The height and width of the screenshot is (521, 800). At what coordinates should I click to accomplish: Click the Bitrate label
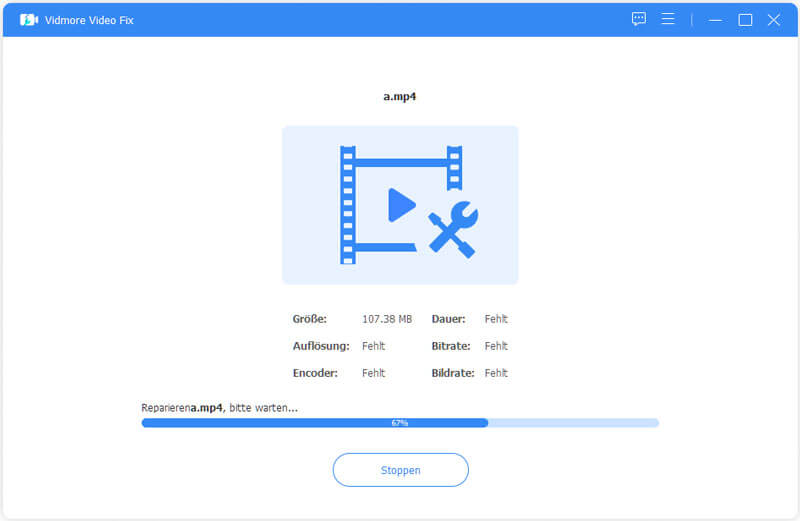pyautogui.click(x=451, y=346)
